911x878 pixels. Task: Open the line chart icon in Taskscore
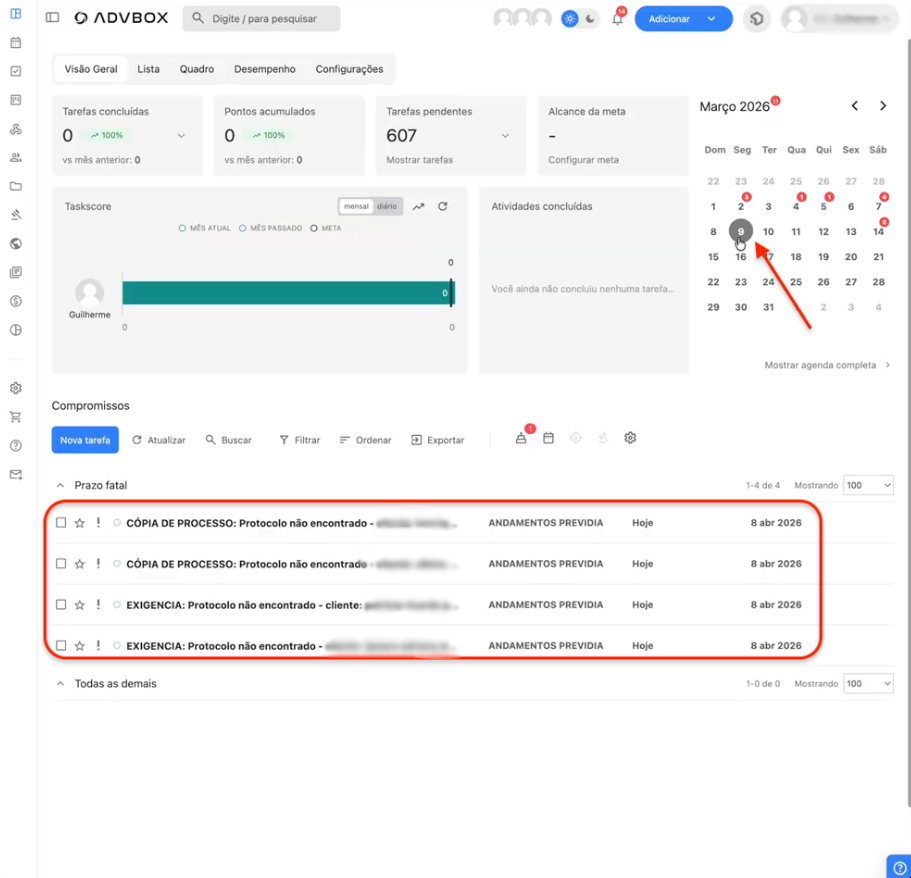pos(418,207)
